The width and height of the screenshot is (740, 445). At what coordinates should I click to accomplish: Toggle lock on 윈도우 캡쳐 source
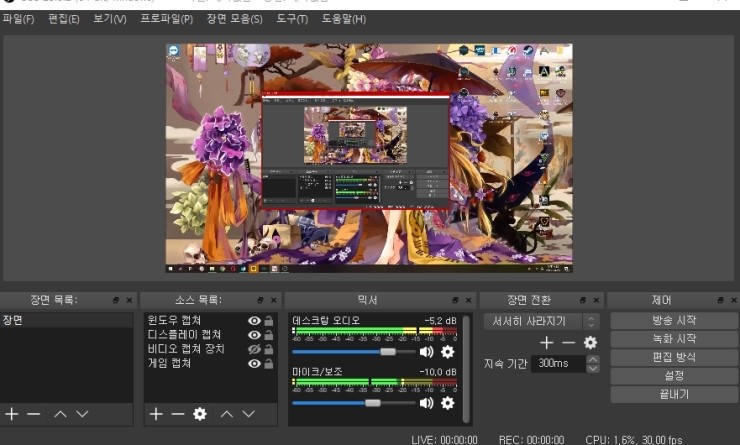[269, 321]
